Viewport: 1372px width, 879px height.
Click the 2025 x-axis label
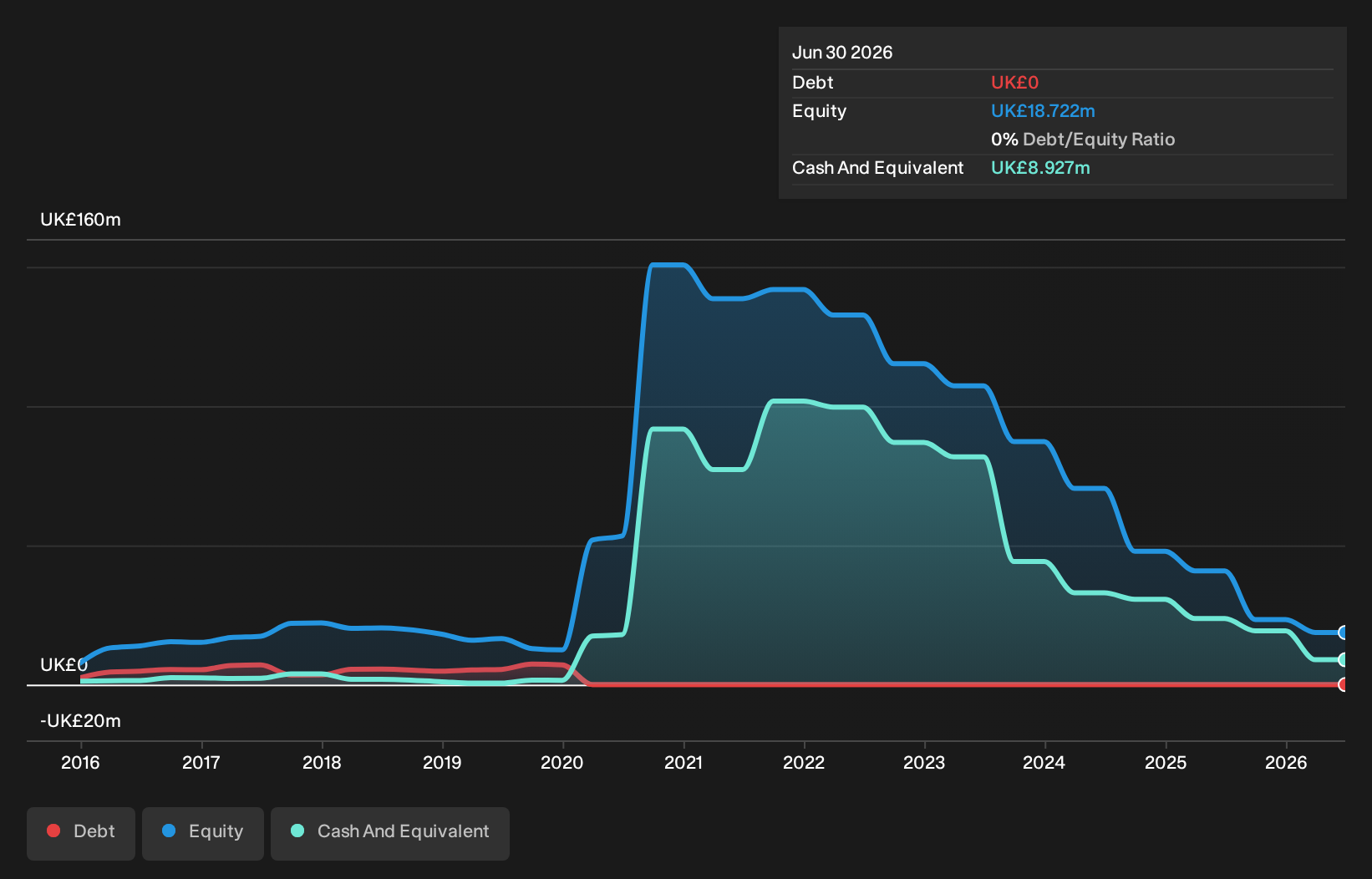[x=1166, y=762]
